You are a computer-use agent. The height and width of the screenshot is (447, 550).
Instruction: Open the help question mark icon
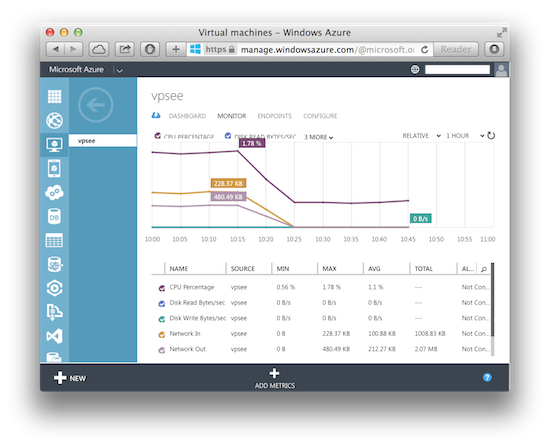tap(487, 378)
